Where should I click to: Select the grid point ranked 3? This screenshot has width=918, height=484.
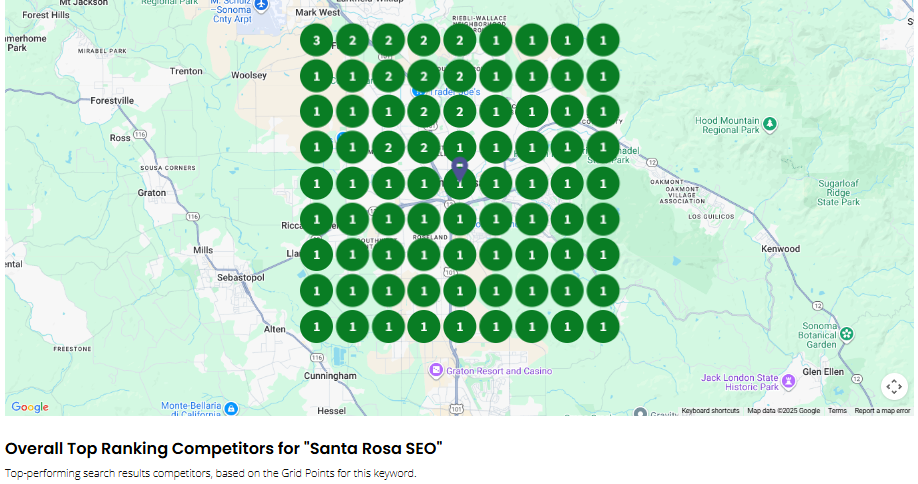pos(317,40)
